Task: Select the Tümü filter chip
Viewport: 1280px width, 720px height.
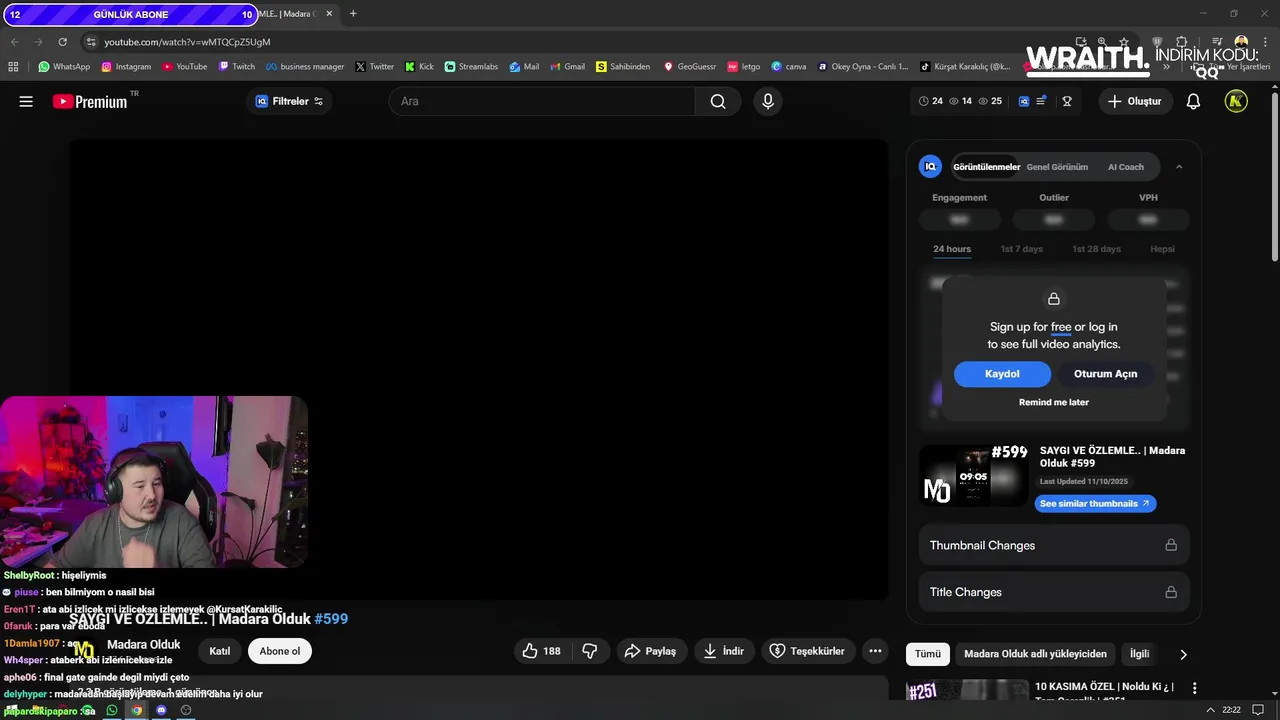Action: point(928,654)
